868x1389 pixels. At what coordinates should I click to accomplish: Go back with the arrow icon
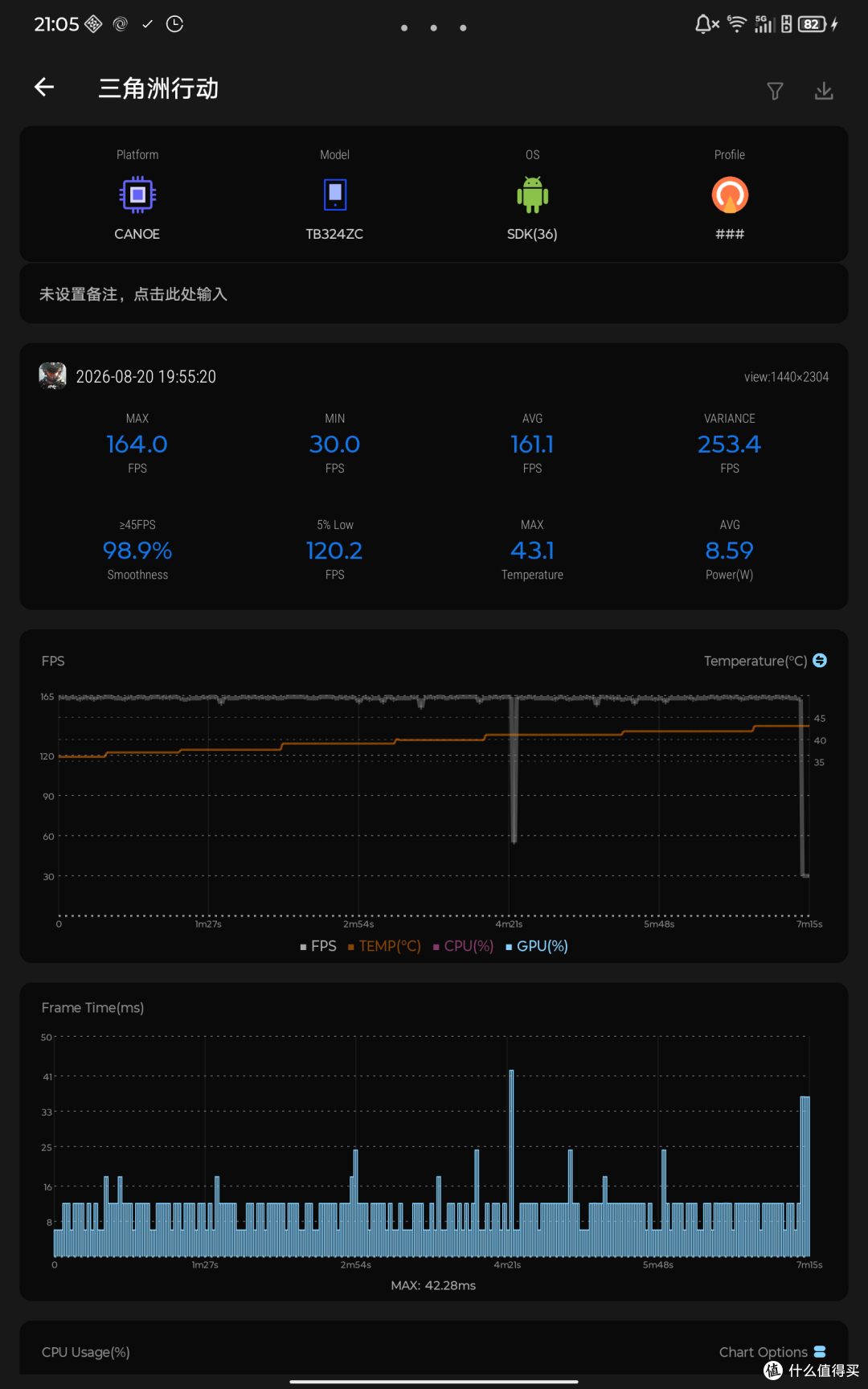coord(44,87)
